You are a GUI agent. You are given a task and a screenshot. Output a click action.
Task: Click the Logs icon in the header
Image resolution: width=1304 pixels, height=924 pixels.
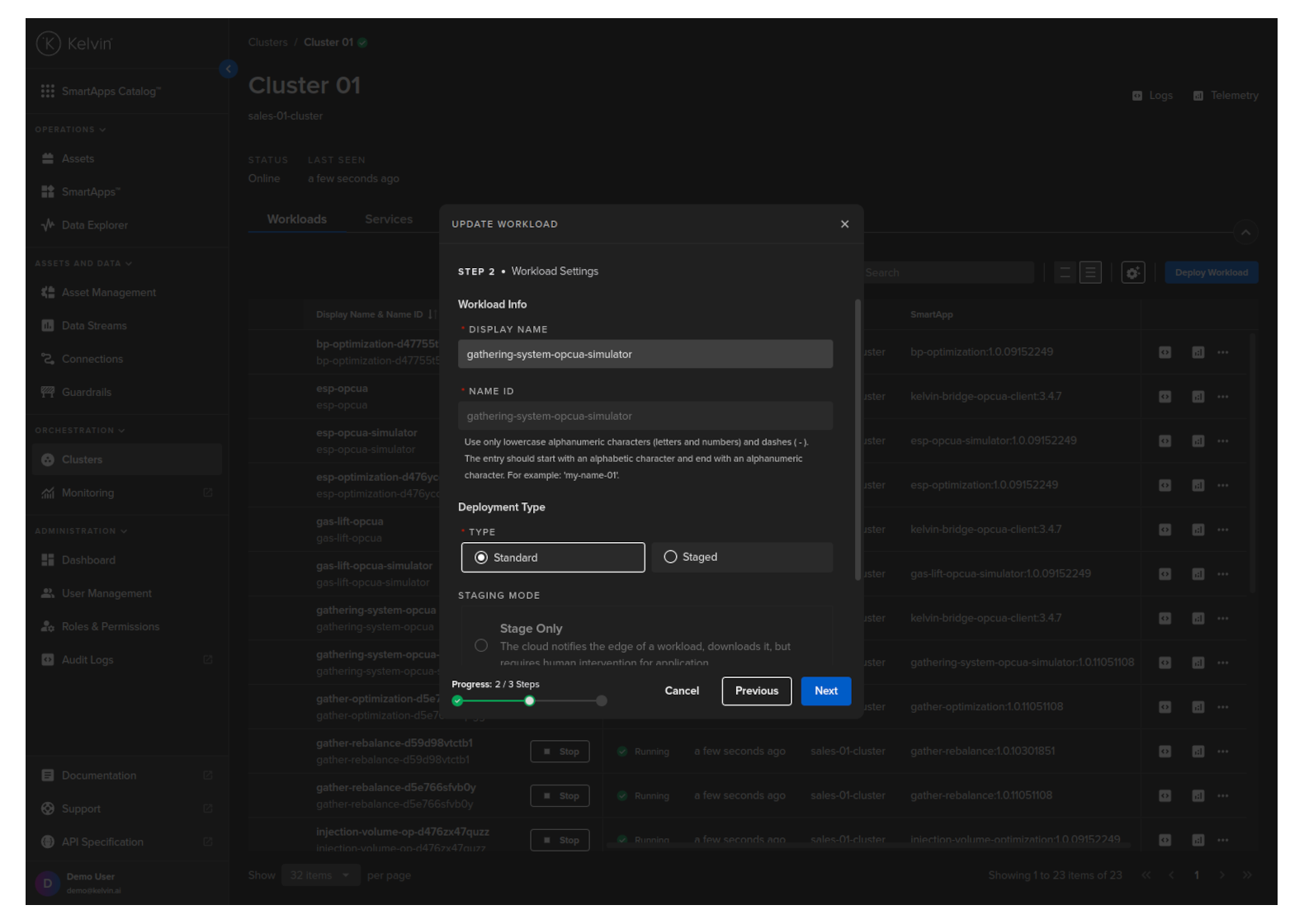[1137, 96]
